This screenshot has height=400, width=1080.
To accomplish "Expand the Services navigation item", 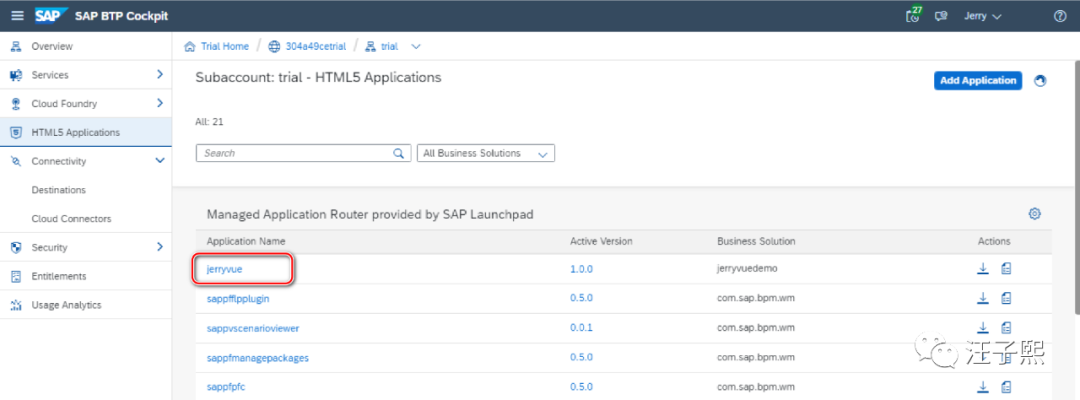I will 159,75.
